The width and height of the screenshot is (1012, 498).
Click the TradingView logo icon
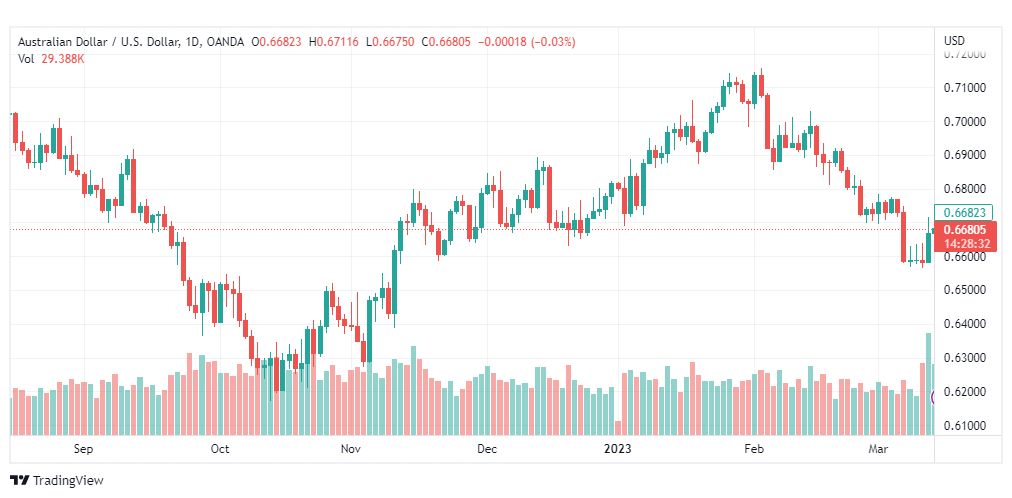[x=20, y=481]
